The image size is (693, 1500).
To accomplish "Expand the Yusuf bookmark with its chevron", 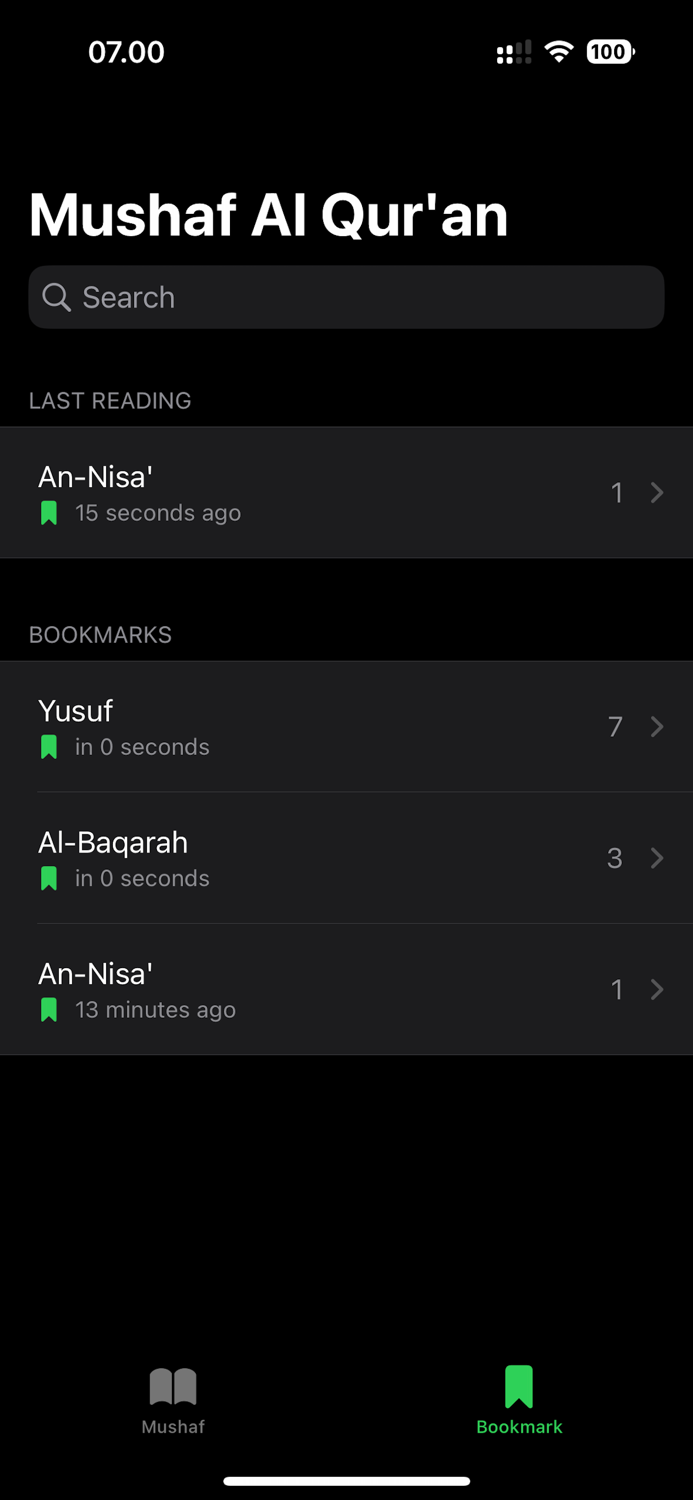I will click(x=657, y=727).
